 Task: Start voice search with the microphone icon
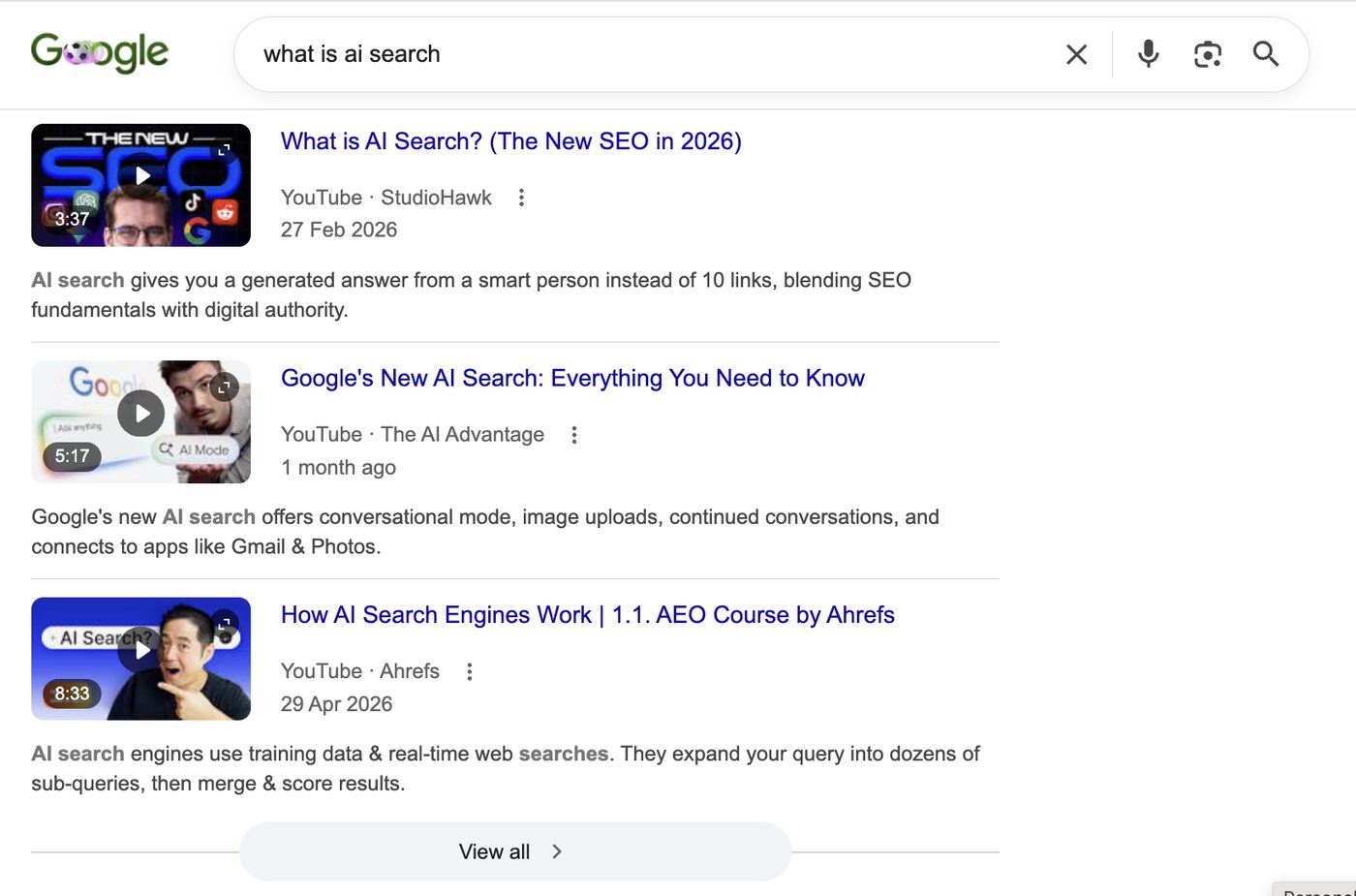pos(1149,53)
